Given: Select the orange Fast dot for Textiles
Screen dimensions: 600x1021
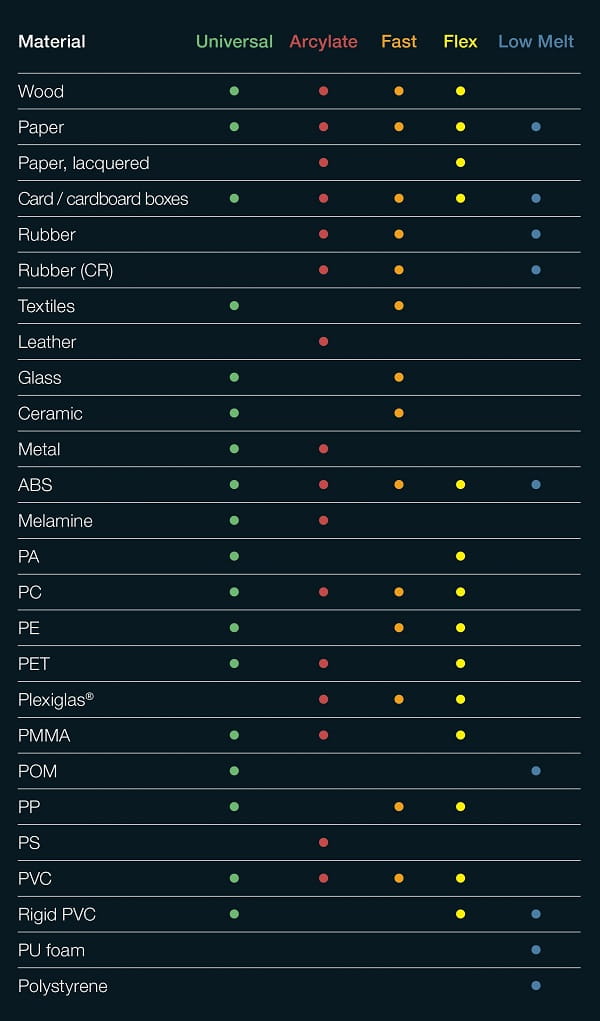Looking at the screenshot, I should tap(399, 306).
